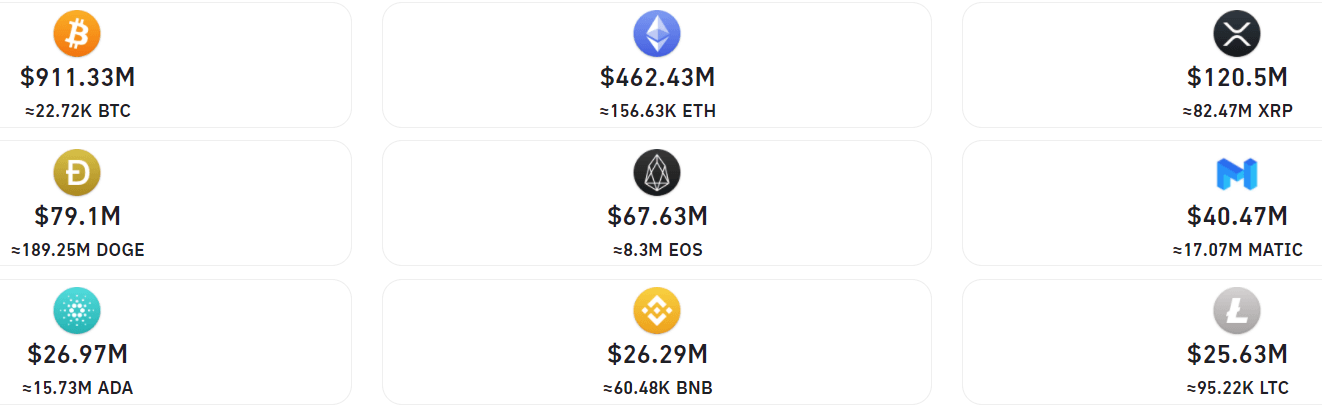The height and width of the screenshot is (416, 1322).
Task: Click the ≈17.07M MATIC label
Action: 1237,250
